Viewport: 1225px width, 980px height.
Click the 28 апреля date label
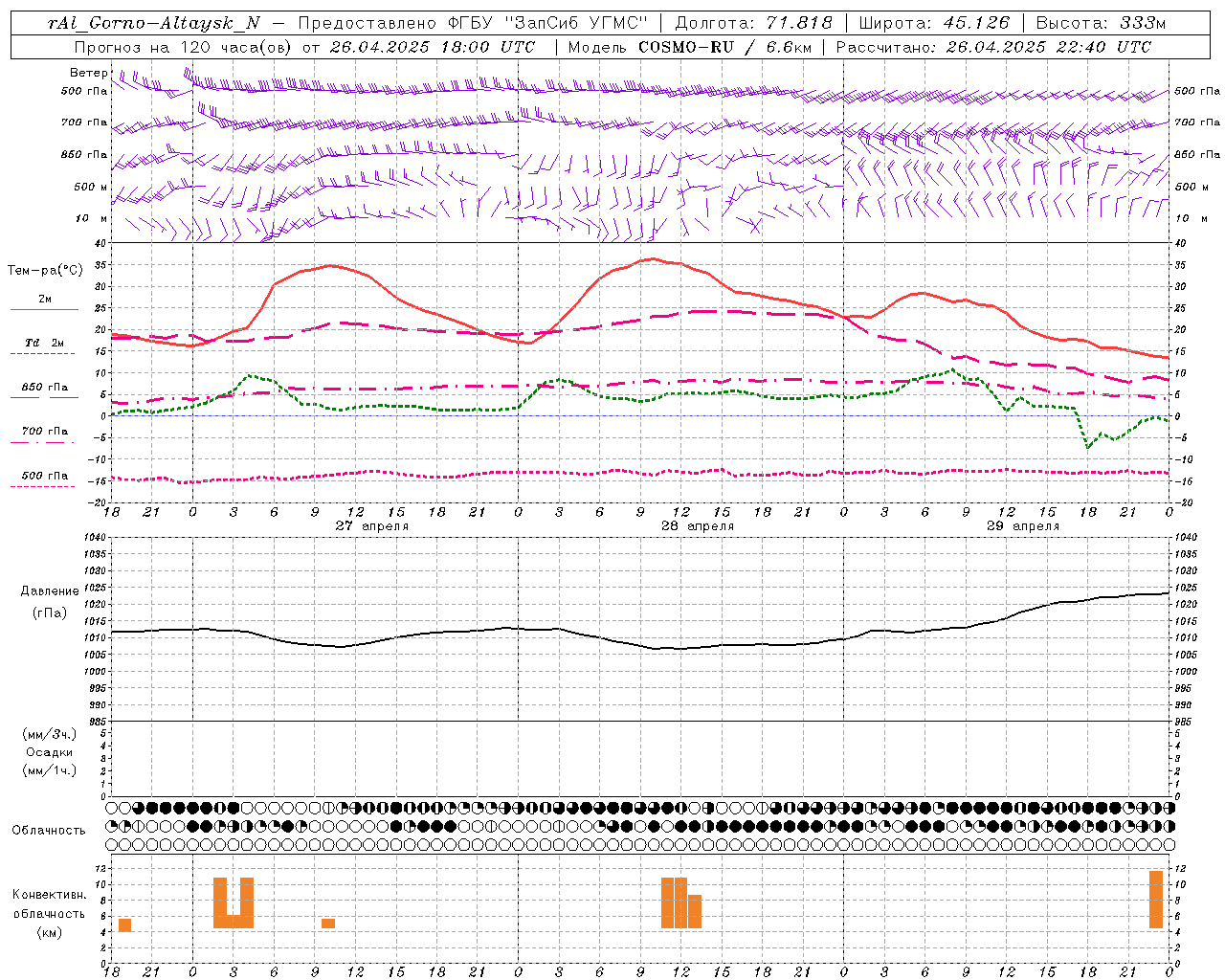pyautogui.click(x=698, y=525)
